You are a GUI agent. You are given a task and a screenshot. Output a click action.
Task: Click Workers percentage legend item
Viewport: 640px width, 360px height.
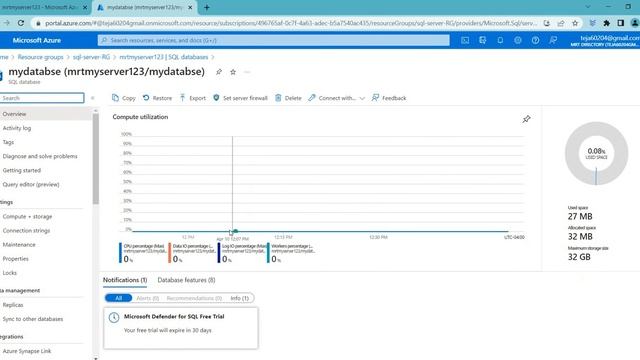(291, 253)
